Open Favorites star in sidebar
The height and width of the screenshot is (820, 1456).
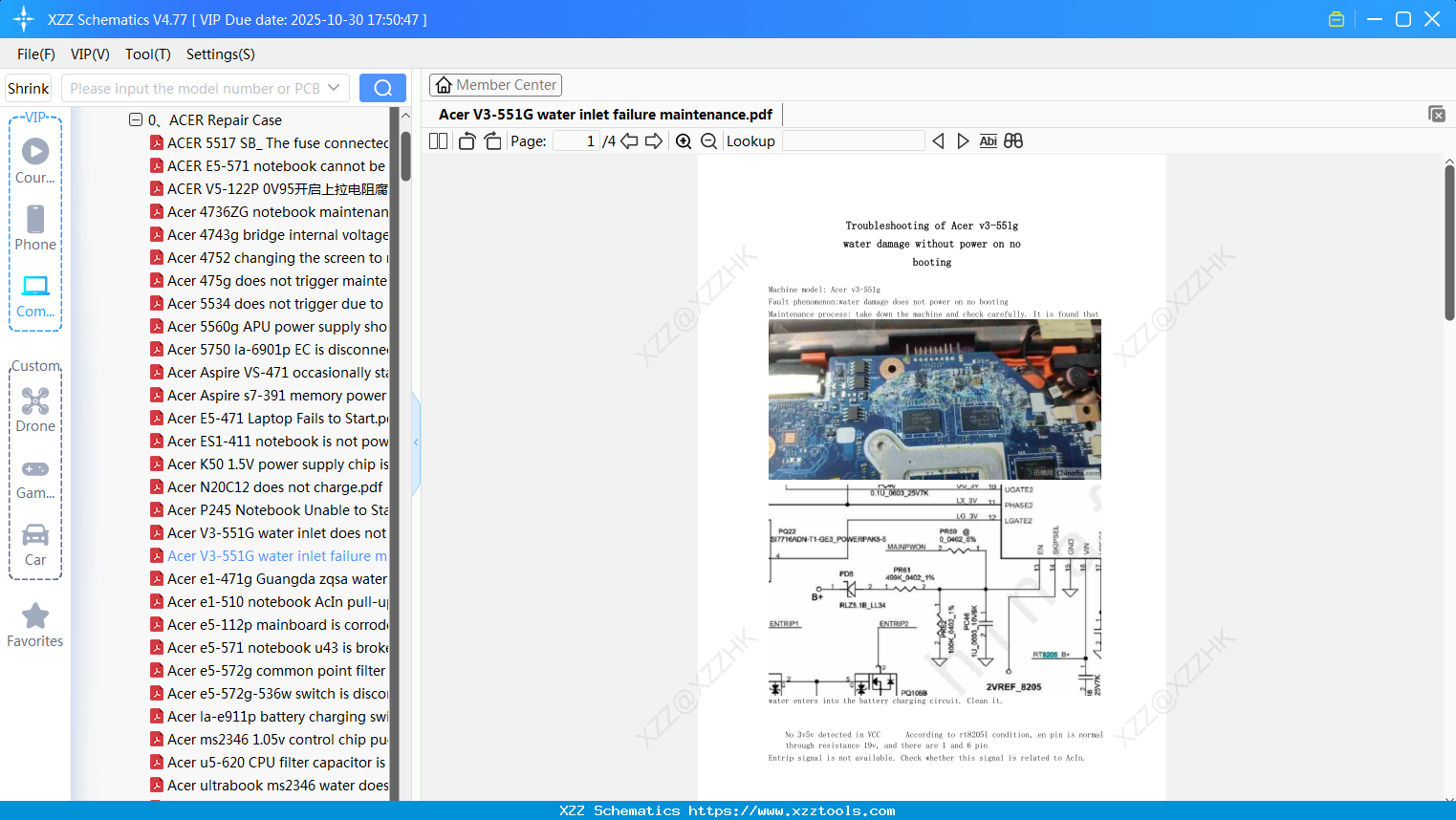pos(35,625)
